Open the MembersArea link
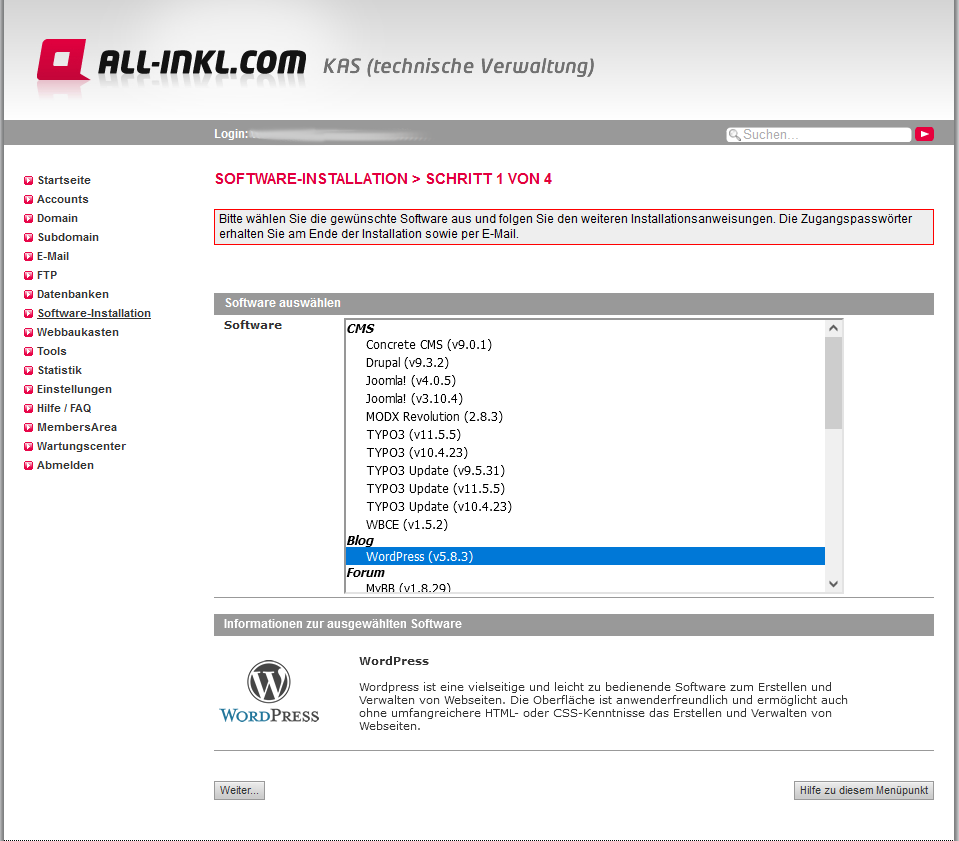This screenshot has height=841, width=959. click(77, 426)
